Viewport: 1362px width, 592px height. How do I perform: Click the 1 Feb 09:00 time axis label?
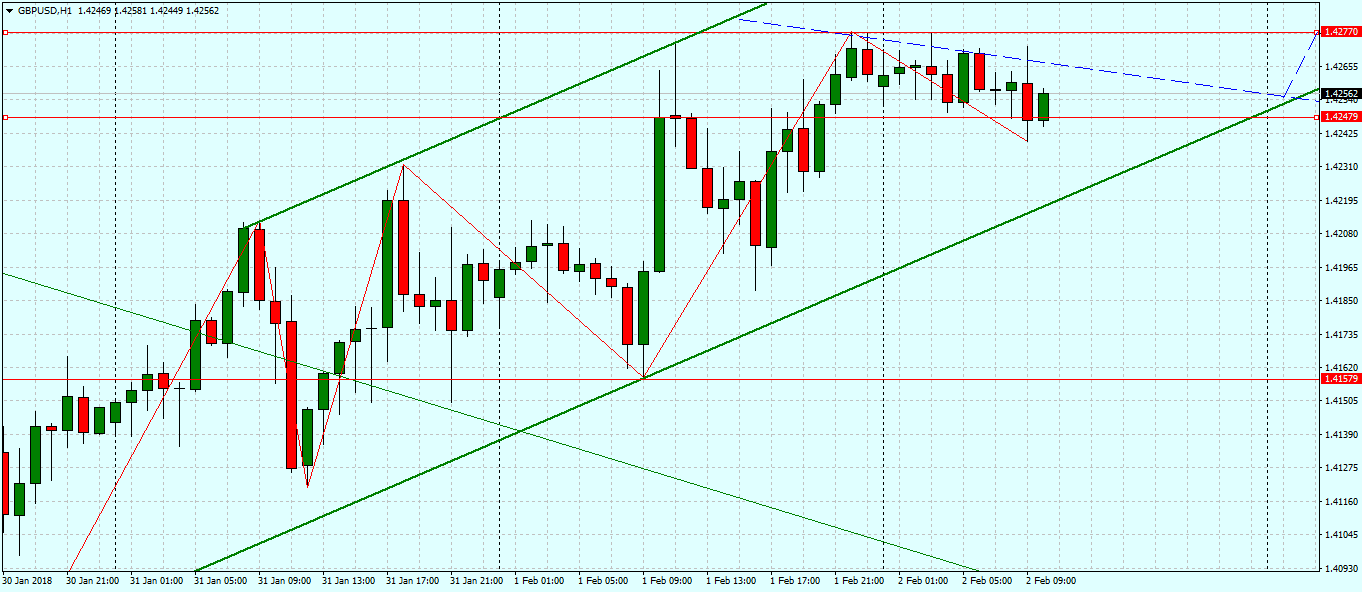[668, 580]
